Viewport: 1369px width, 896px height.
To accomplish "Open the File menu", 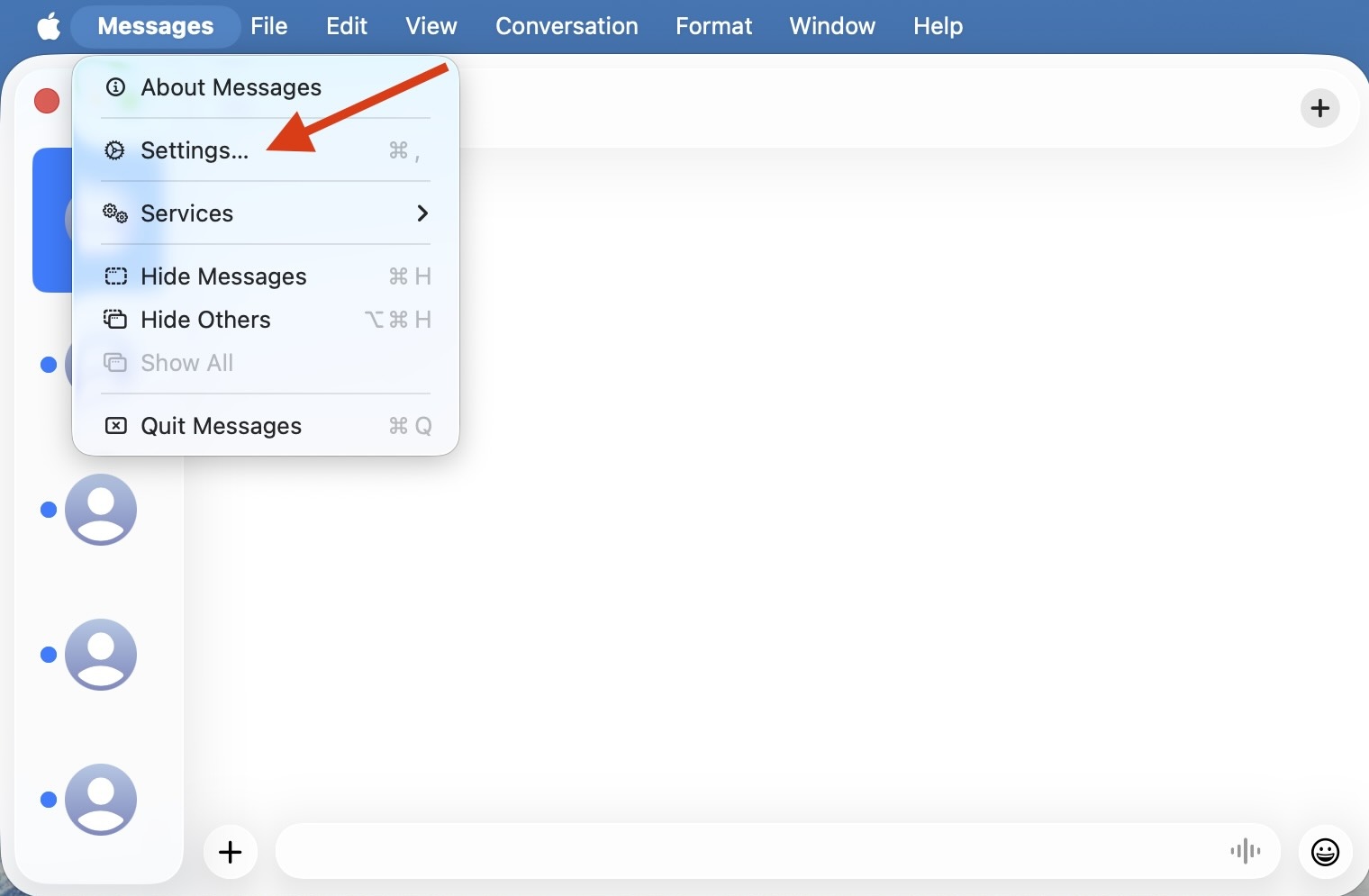I will [269, 26].
